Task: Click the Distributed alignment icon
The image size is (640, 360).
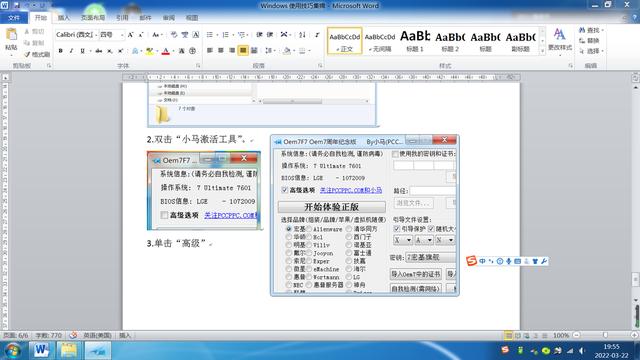Action: tap(254, 51)
